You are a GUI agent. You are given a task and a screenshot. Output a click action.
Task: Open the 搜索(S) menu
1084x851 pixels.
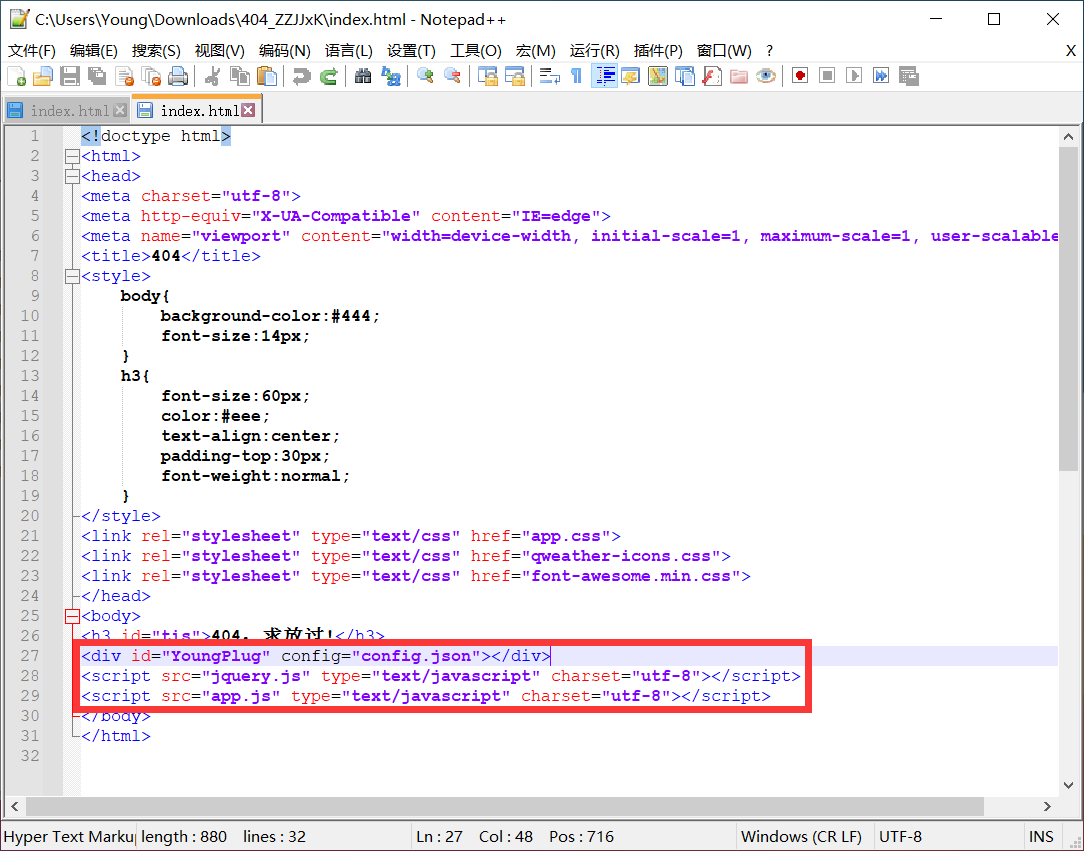[x=156, y=51]
